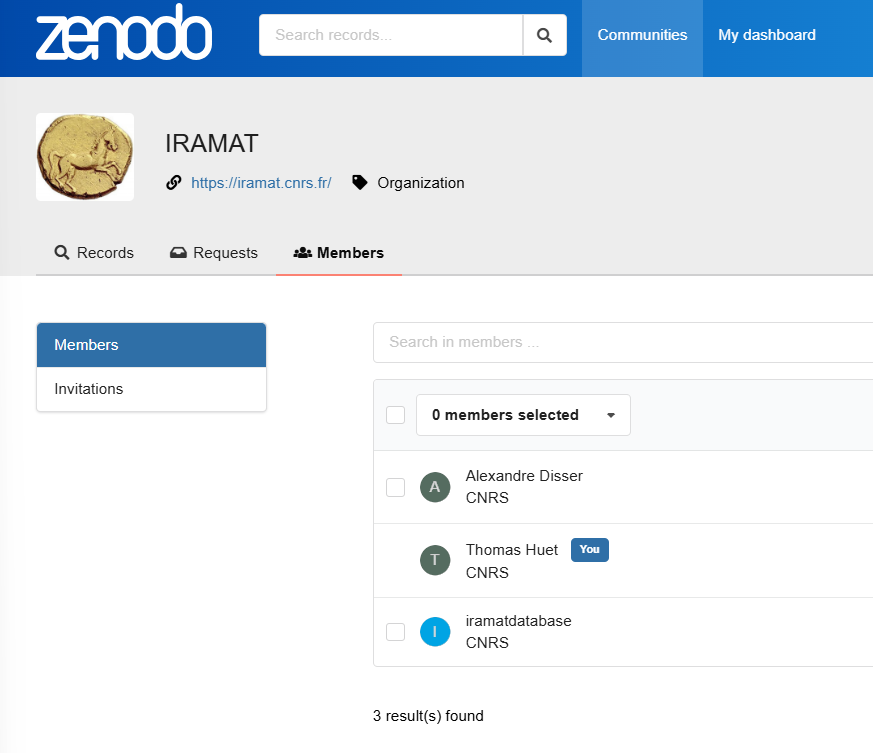Screen dimensions: 873x753
Task: Click CNRS under Alexandre Disser
Action: point(487,498)
